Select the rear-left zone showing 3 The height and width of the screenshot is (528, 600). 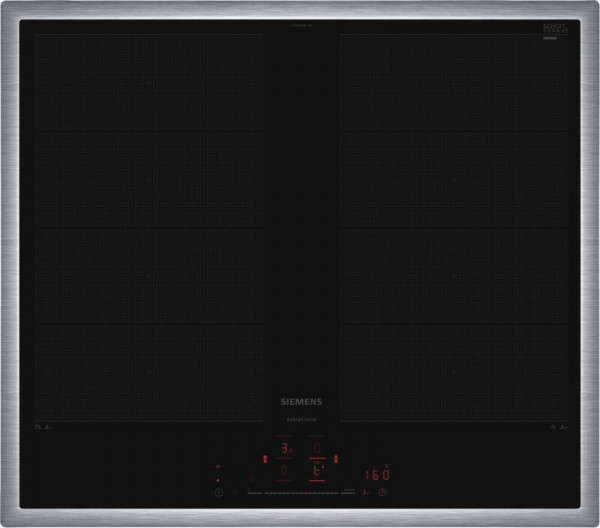[286, 449]
